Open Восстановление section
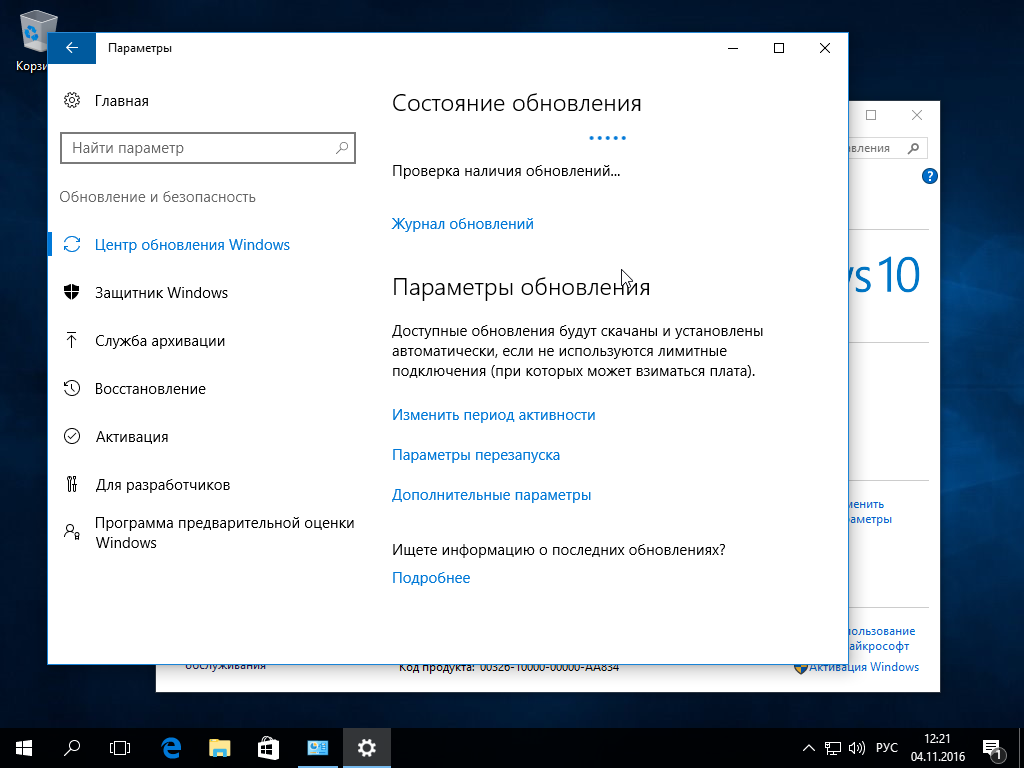Screen dimensions: 1024x768 (150, 389)
